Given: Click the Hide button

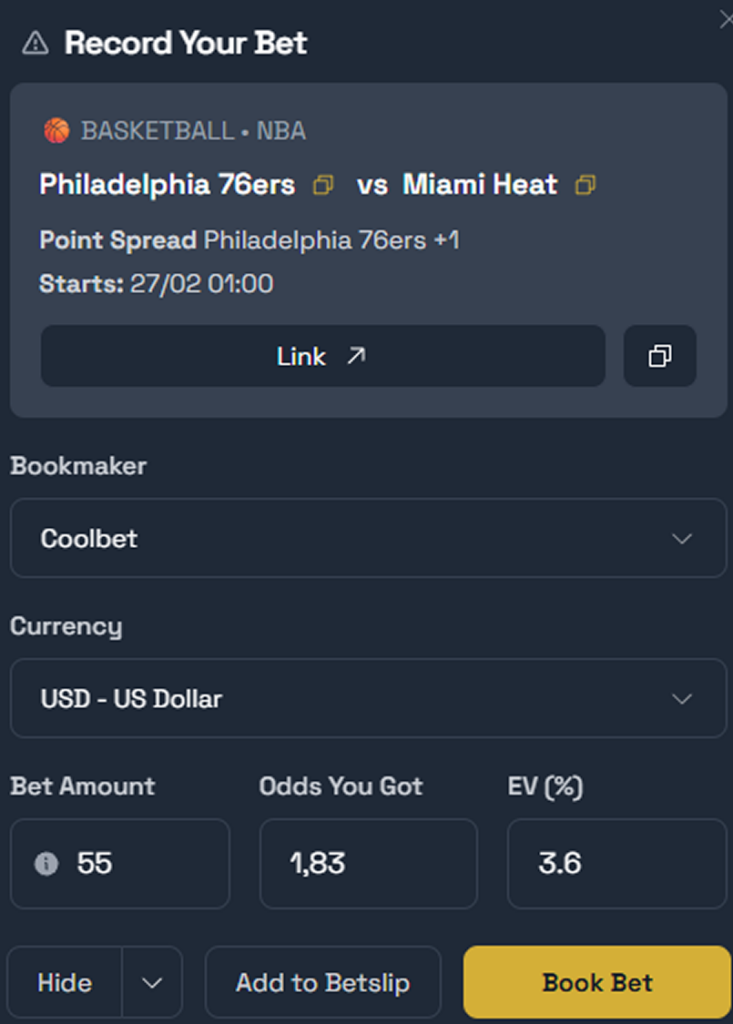Looking at the screenshot, I should point(65,982).
